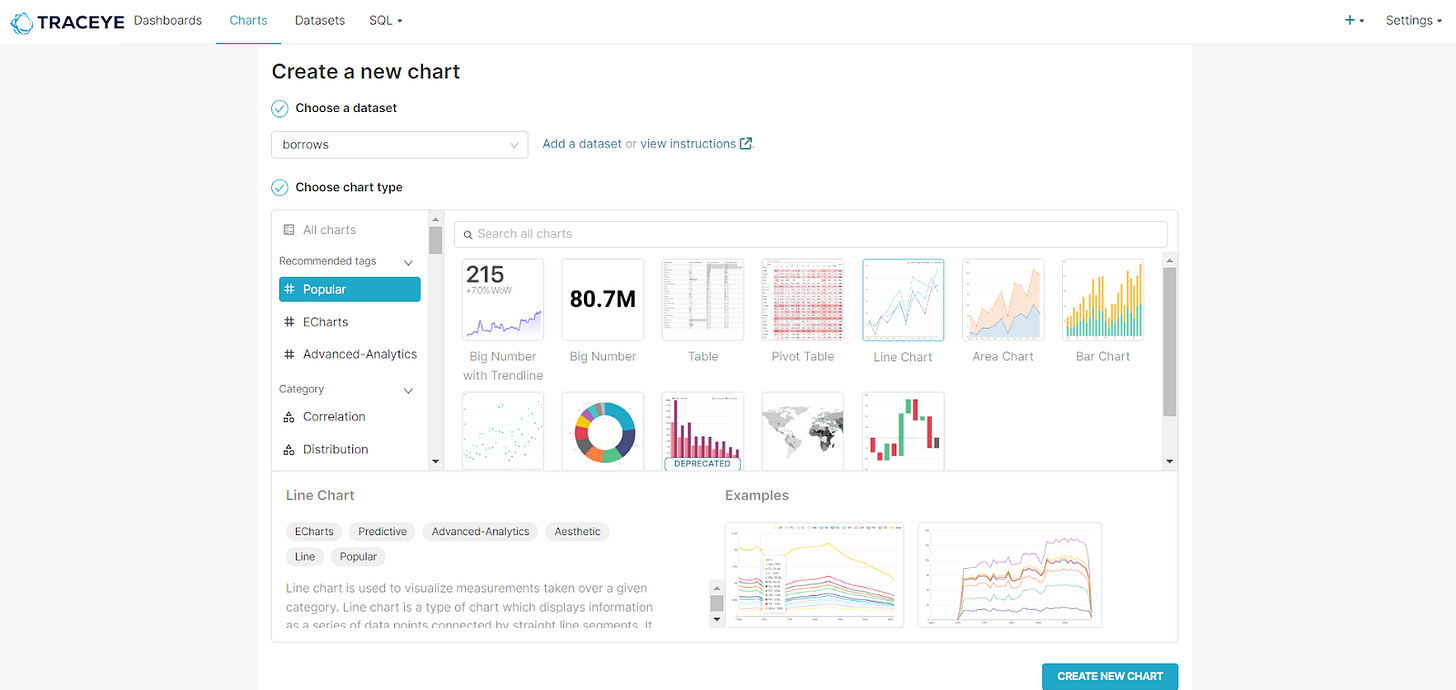Viewport: 1456px width, 690px height.
Task: Click the Correlation category icon
Action: coord(289,417)
